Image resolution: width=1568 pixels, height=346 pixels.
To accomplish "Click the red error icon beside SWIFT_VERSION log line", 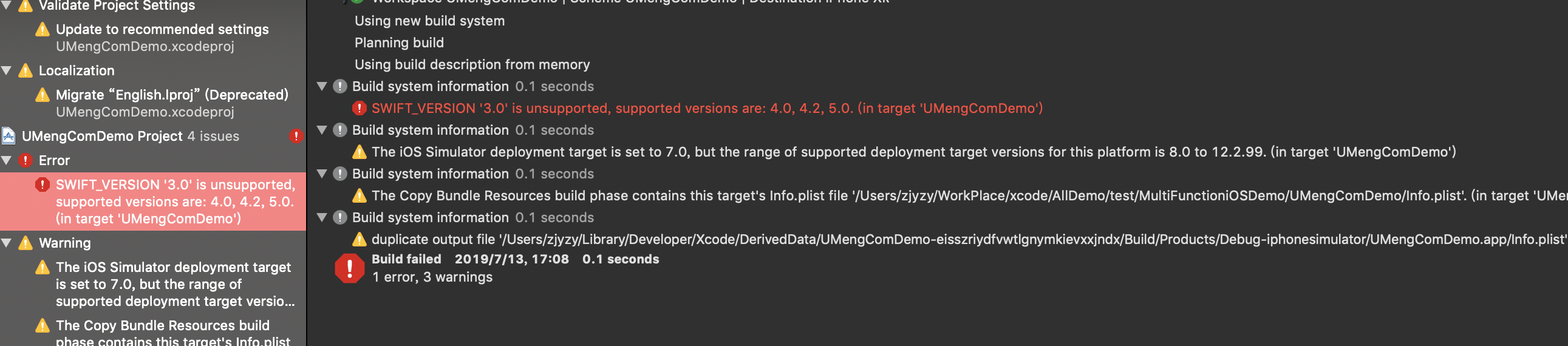I will 359,108.
